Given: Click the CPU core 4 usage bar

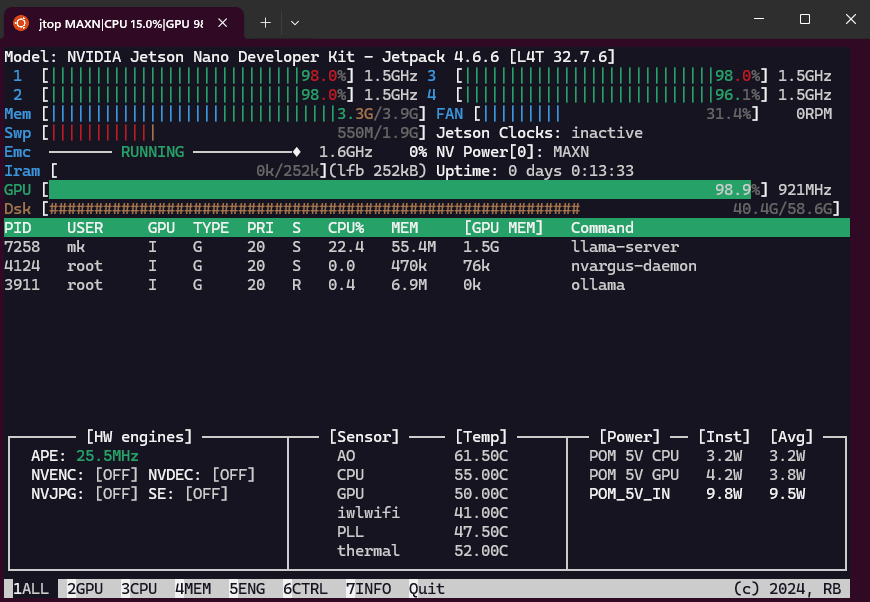Looking at the screenshot, I should click(x=611, y=95).
